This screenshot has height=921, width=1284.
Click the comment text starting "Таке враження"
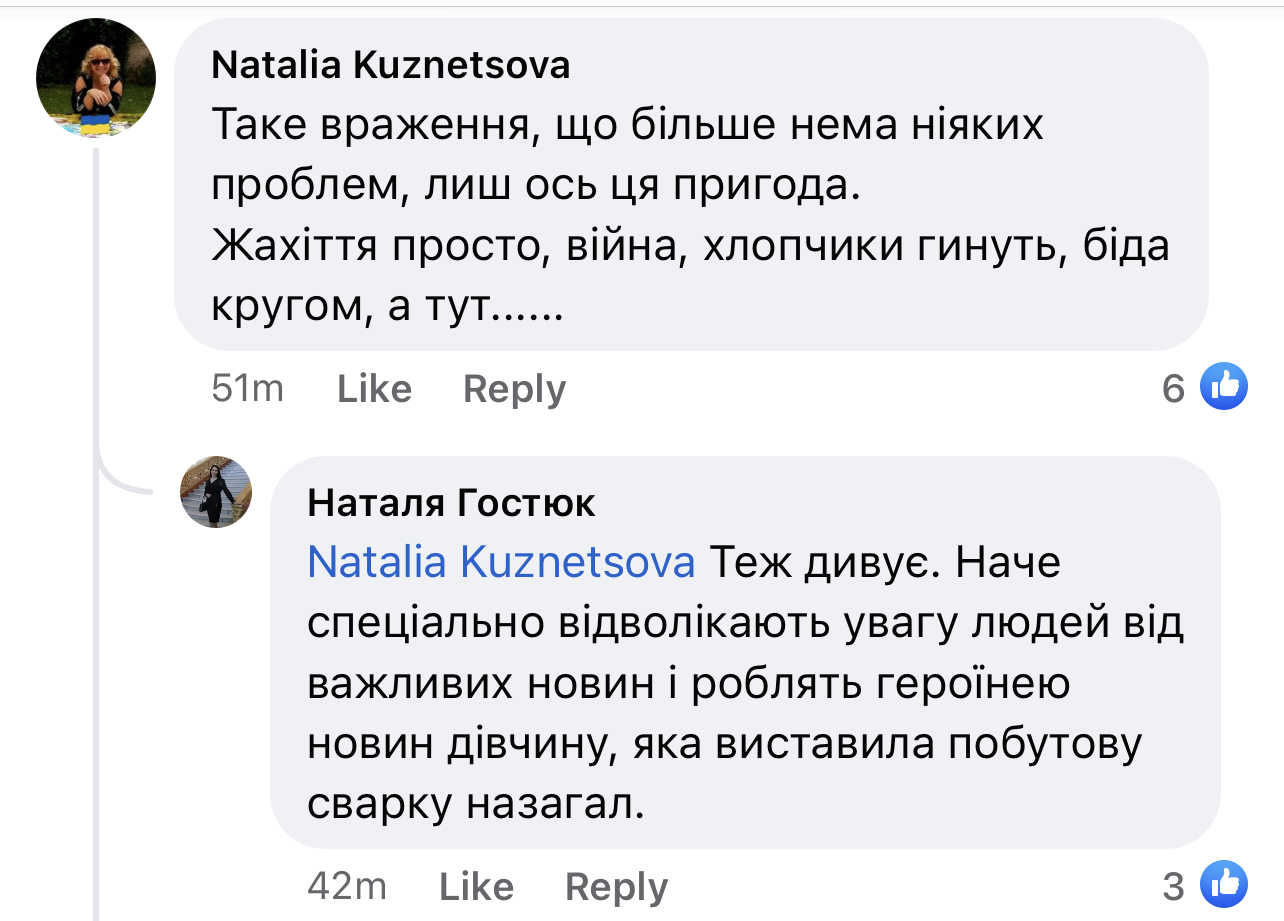coord(627,127)
